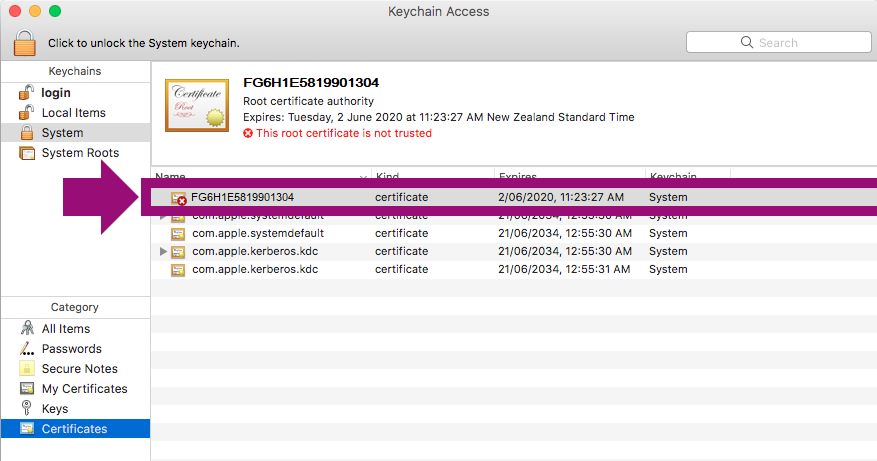The width and height of the screenshot is (877, 461).
Task: Click the System Roots folder icon
Action: click(x=27, y=153)
